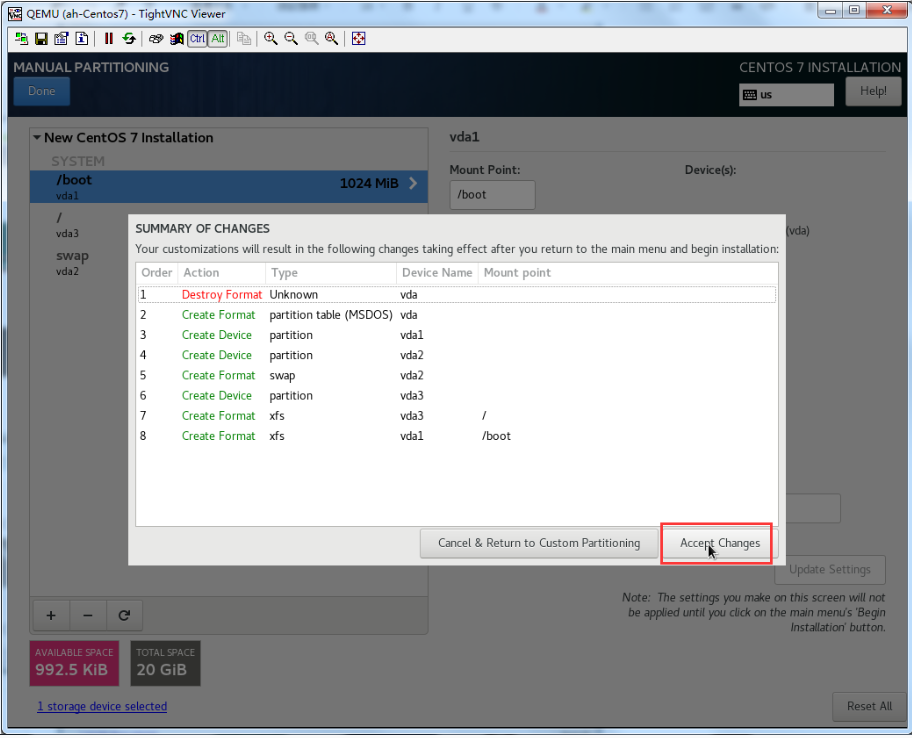912x738 pixels.
Task: Click the Save Connection floppy disk icon
Action: click(41, 39)
